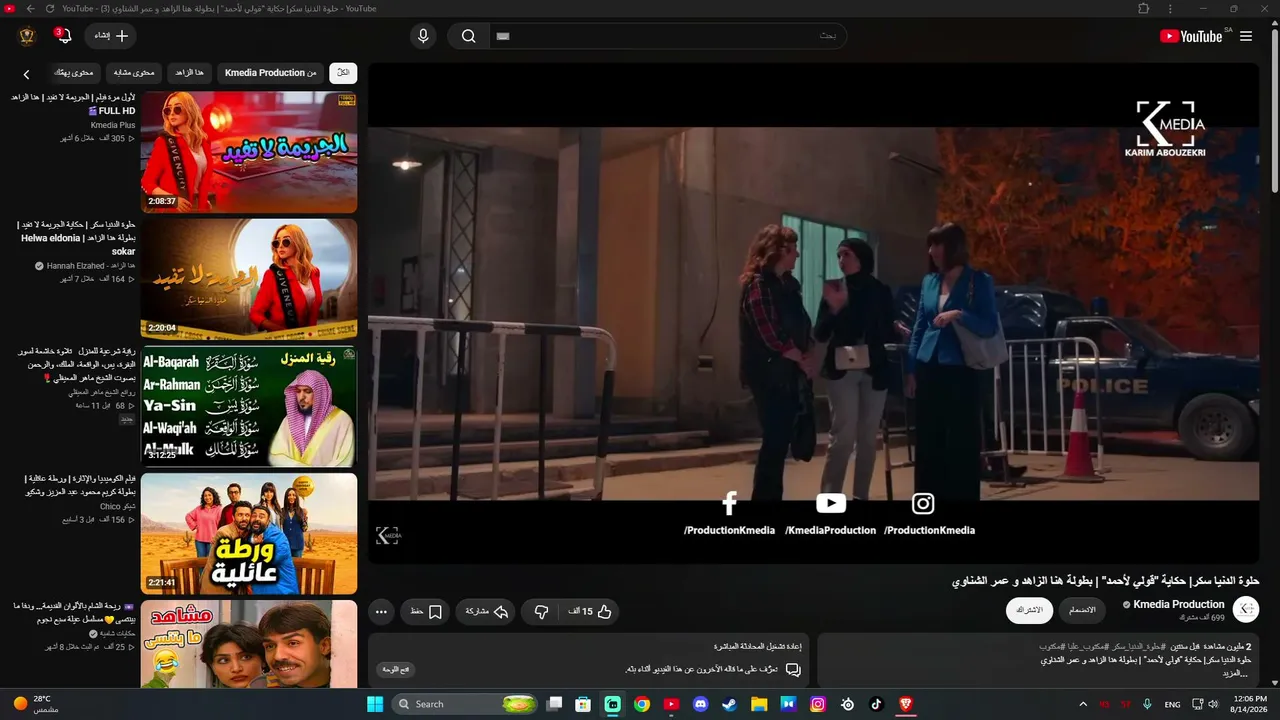Select the 'هنا الزاهد' filter chip
The height and width of the screenshot is (720, 1280).
189,73
